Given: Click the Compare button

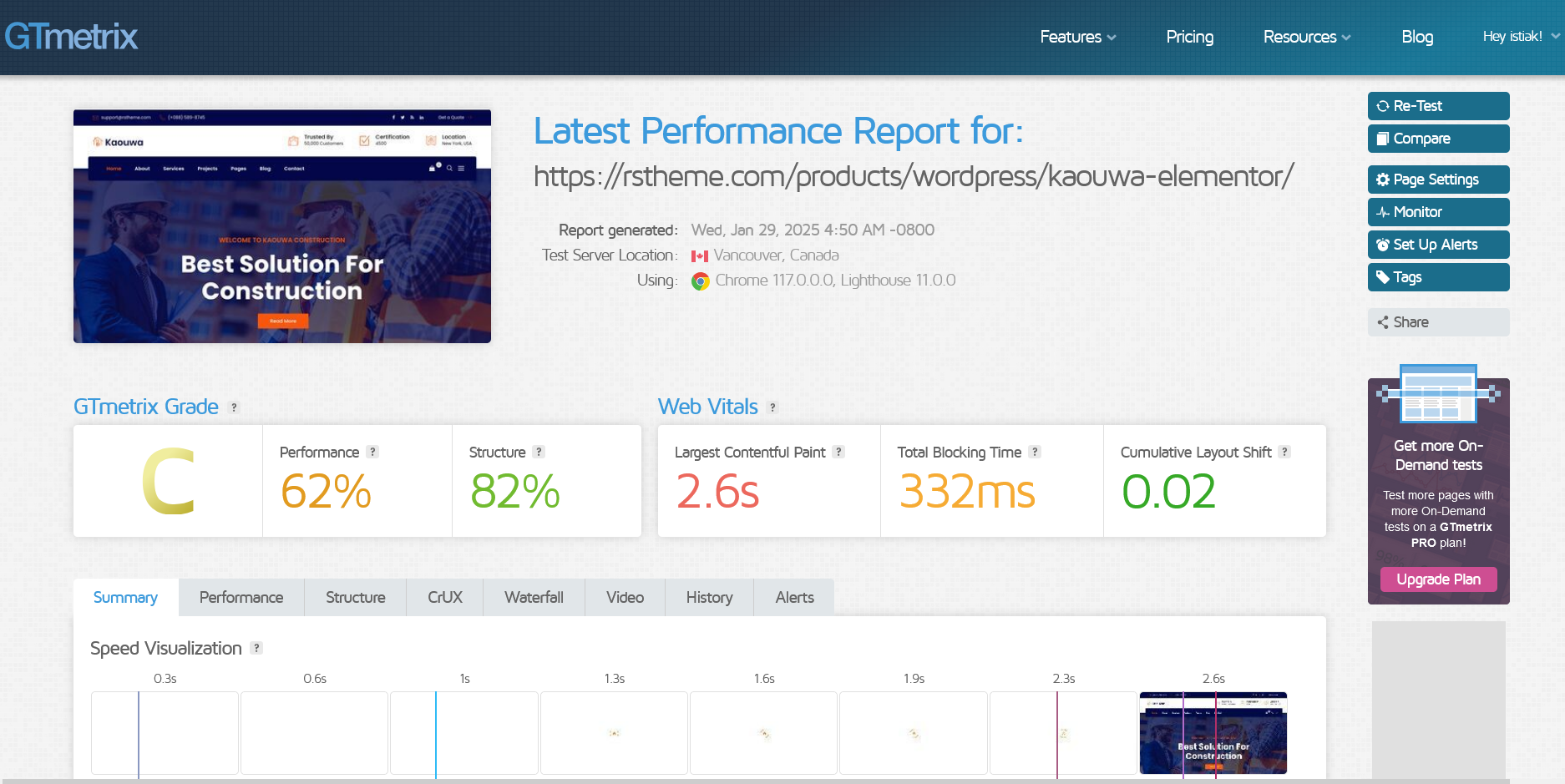Looking at the screenshot, I should click(1438, 139).
